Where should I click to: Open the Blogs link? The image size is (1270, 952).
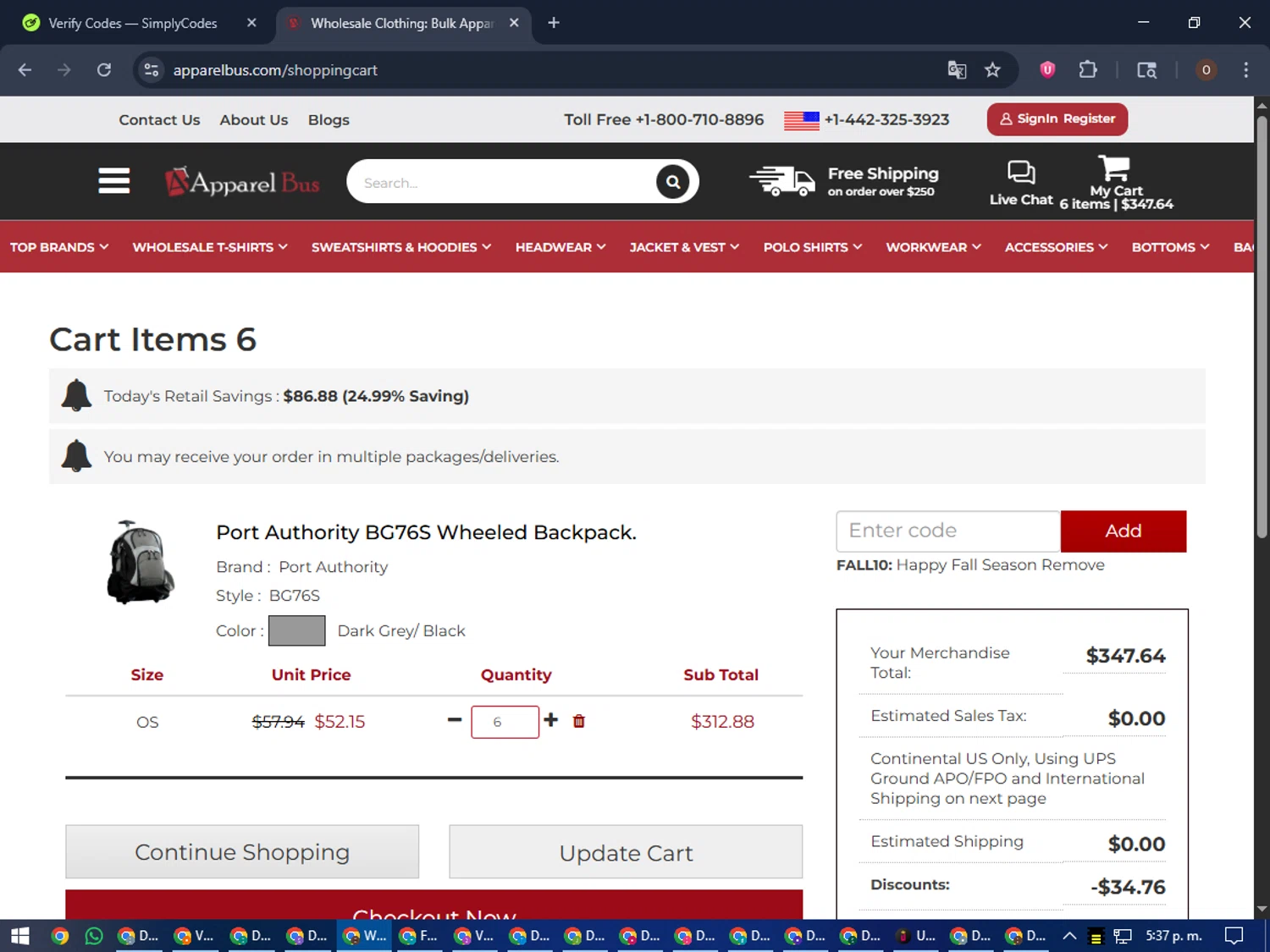[329, 120]
